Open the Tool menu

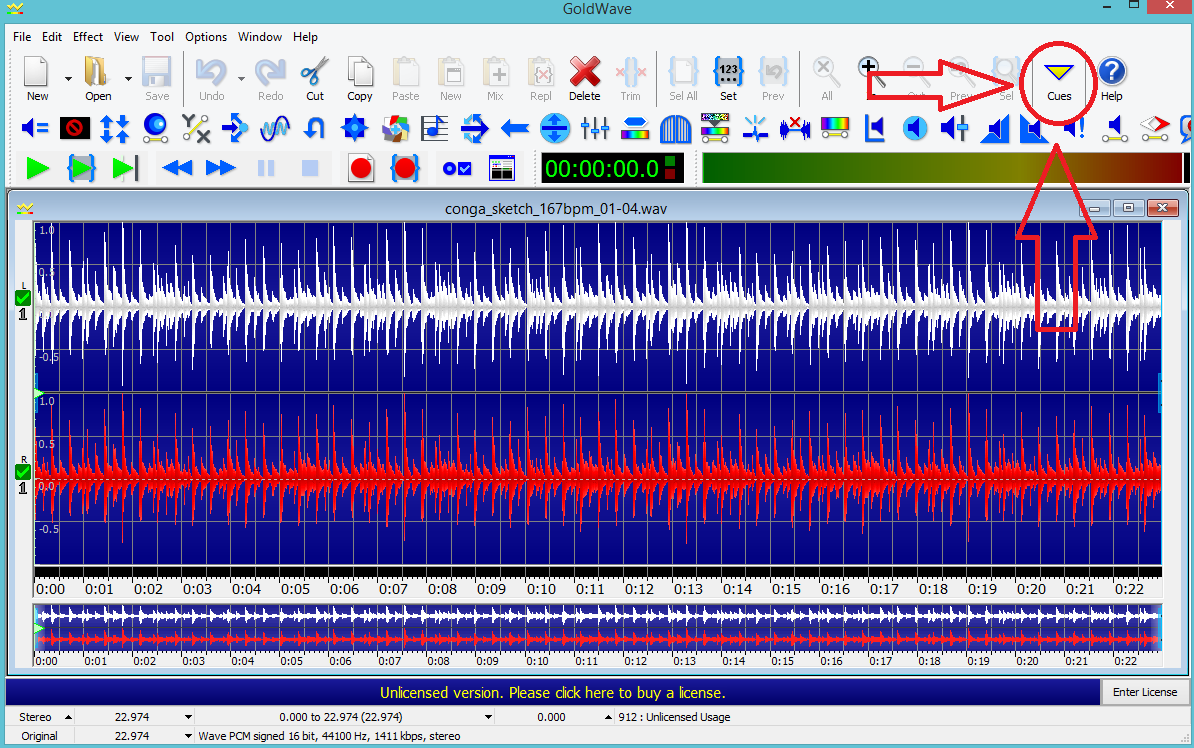(161, 37)
